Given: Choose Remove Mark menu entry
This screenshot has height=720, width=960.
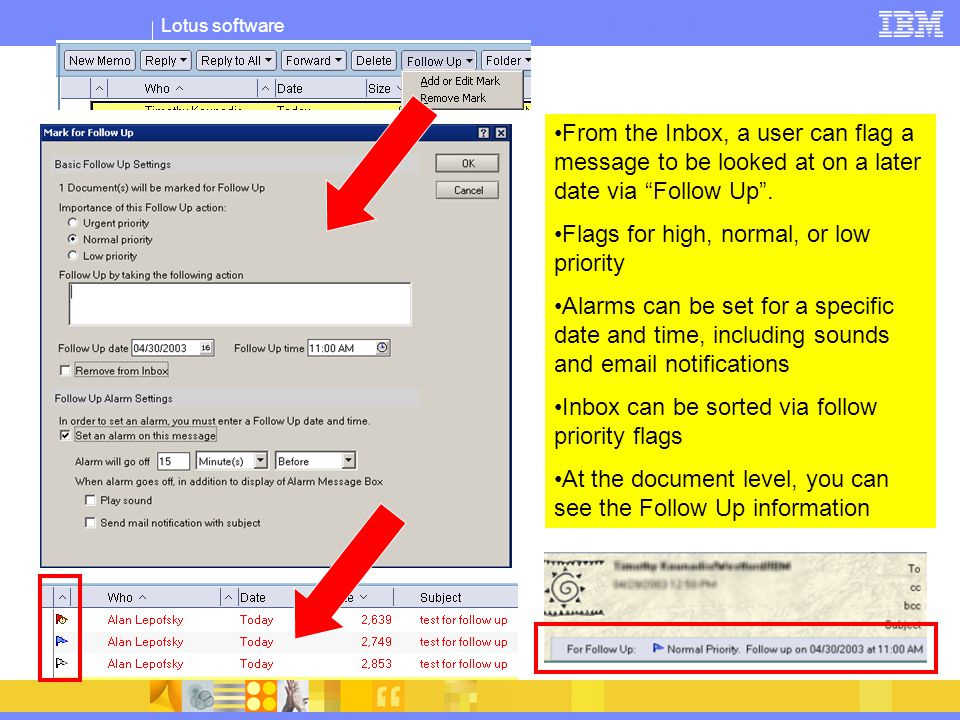Looking at the screenshot, I should [x=452, y=98].
